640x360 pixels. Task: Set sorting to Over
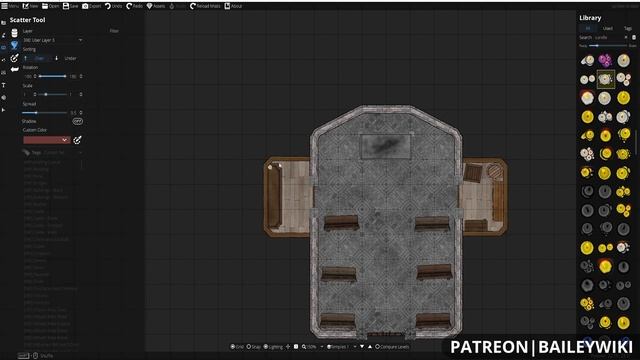(37, 58)
